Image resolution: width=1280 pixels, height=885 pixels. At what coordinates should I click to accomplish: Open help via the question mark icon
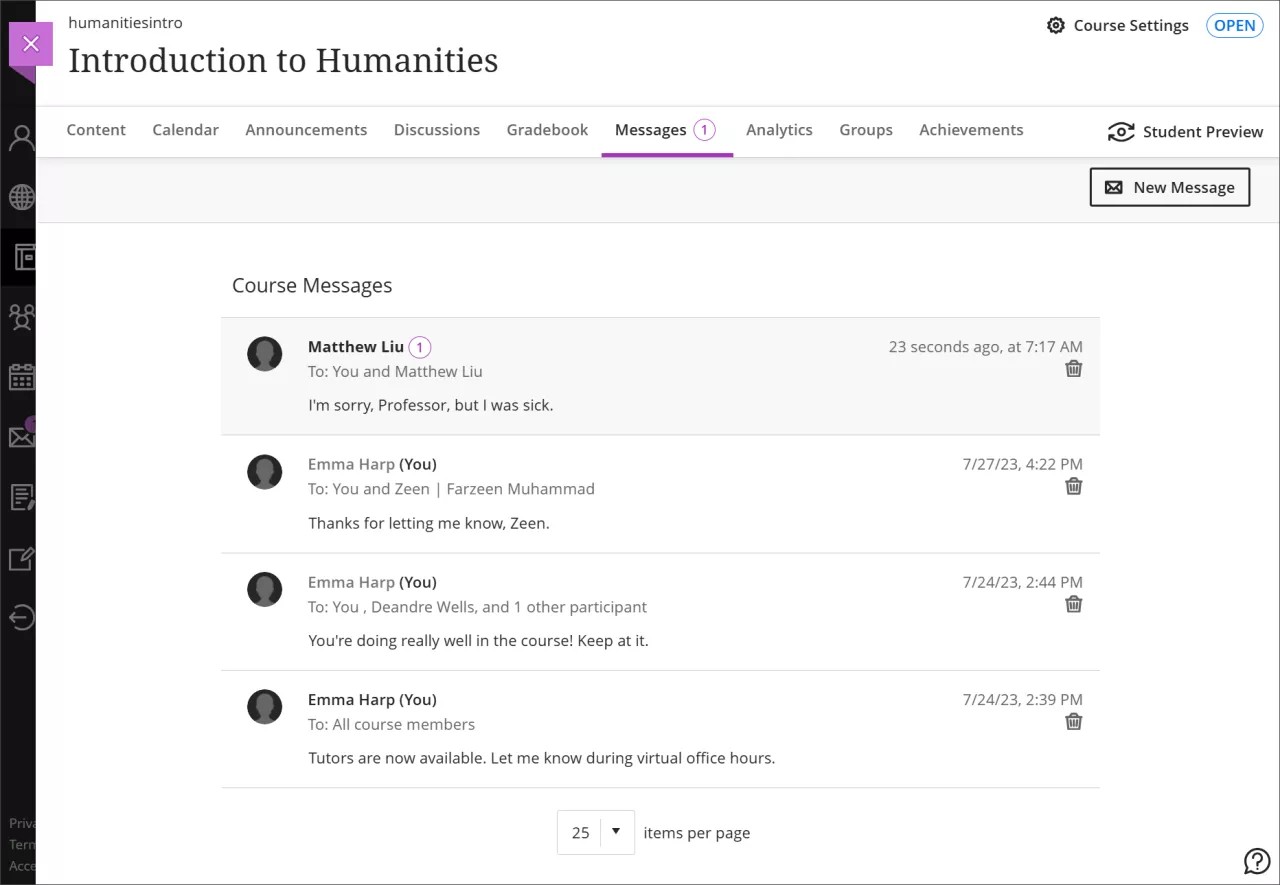click(1257, 861)
